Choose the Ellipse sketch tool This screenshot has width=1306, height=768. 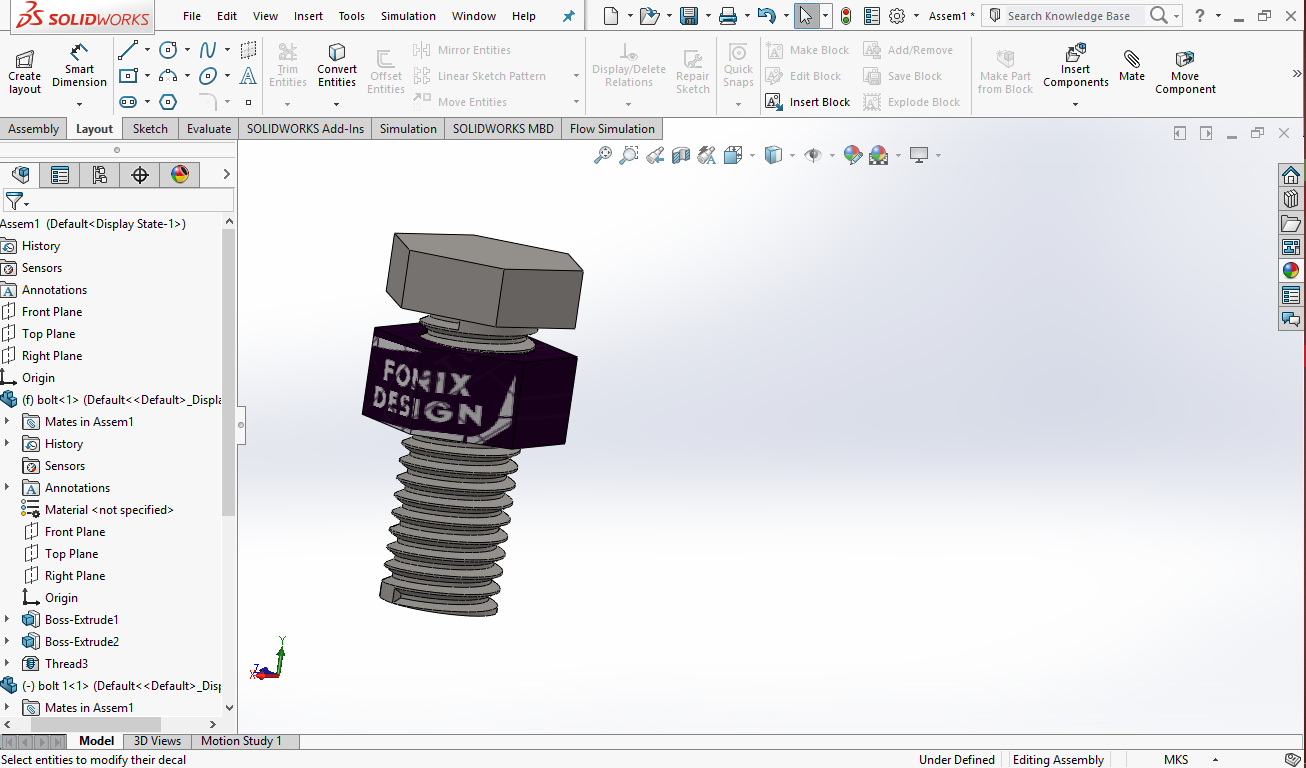(208, 76)
